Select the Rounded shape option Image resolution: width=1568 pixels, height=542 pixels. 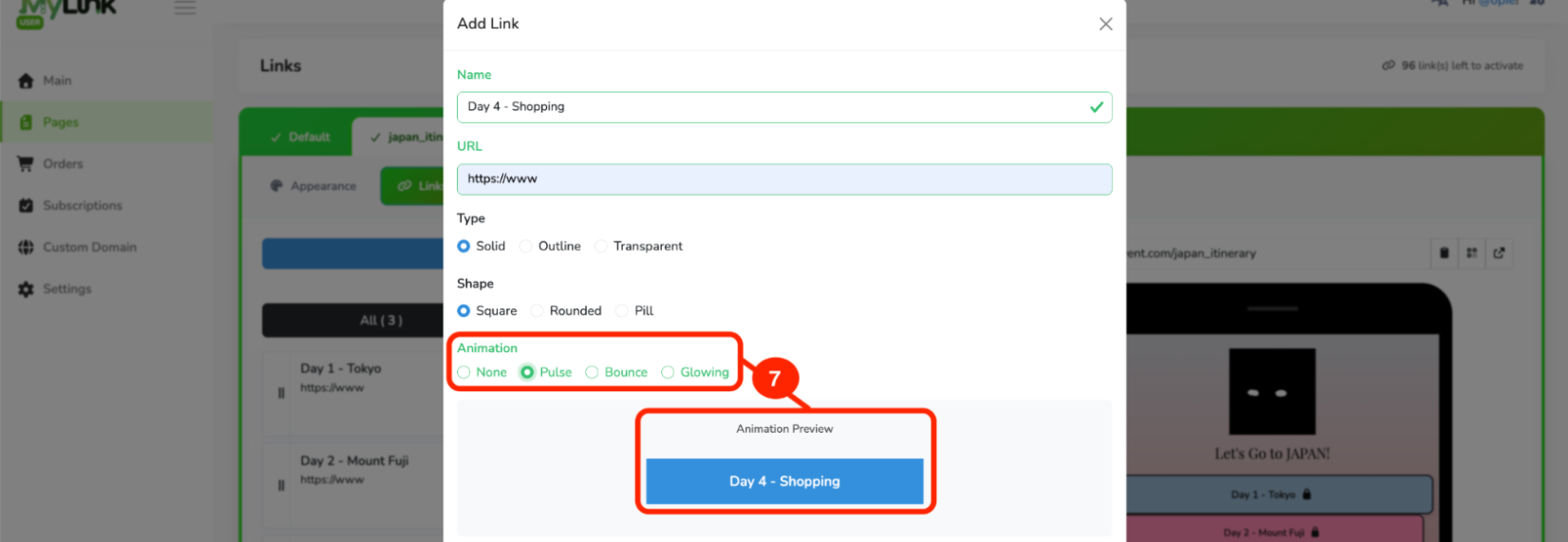click(x=538, y=310)
